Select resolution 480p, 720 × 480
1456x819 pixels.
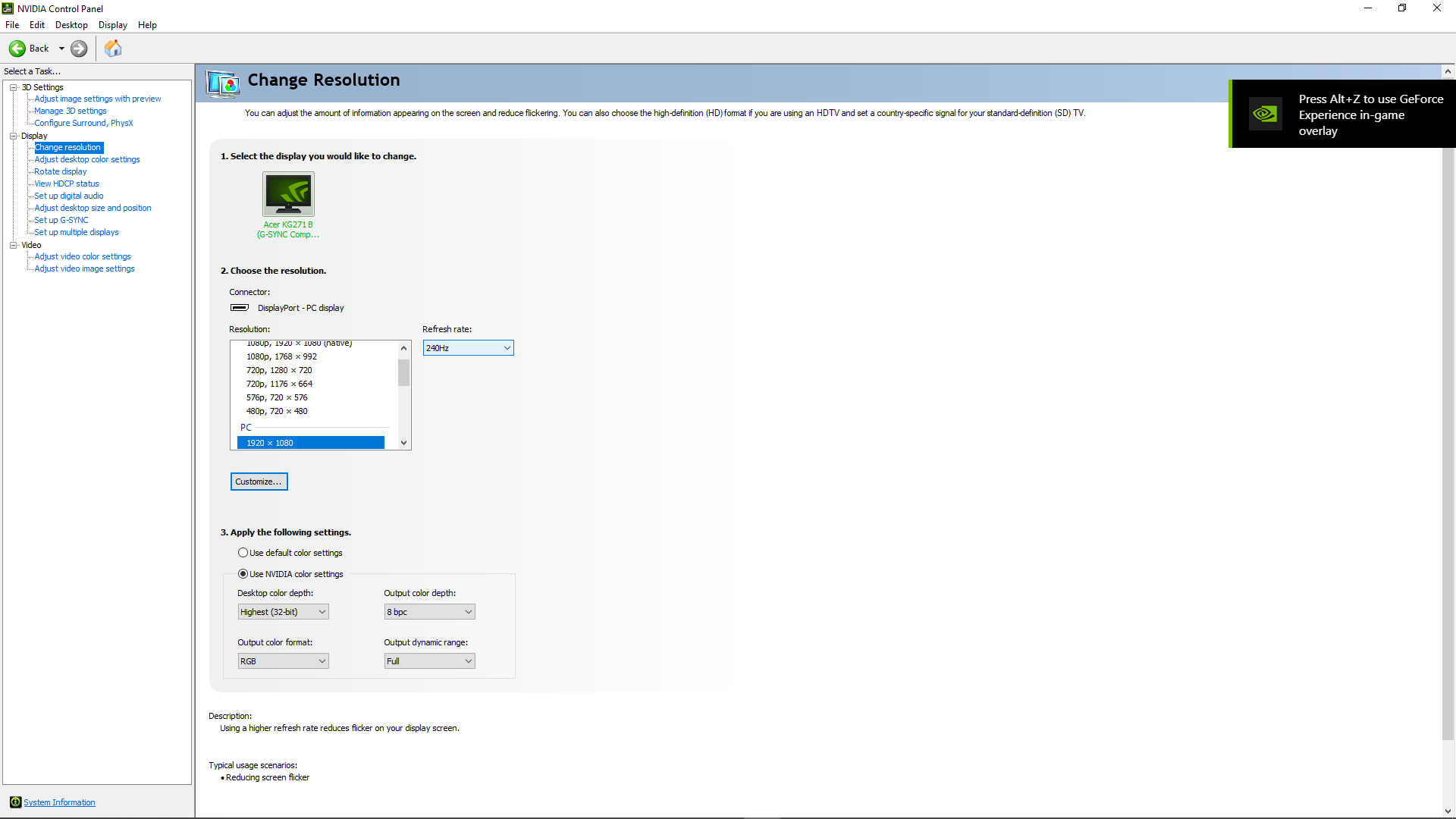277,411
